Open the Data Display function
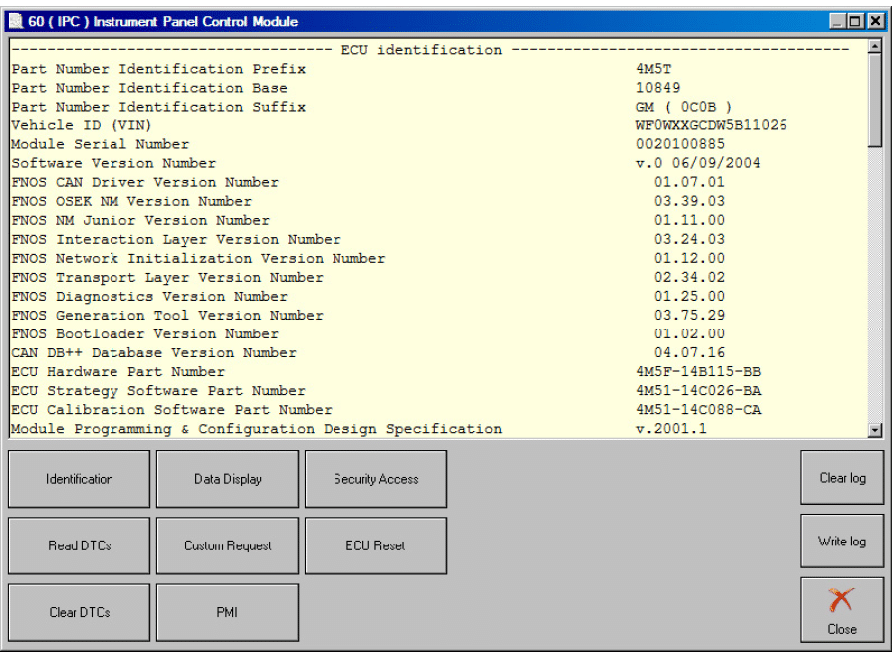The height and width of the screenshot is (658, 892). (228, 479)
